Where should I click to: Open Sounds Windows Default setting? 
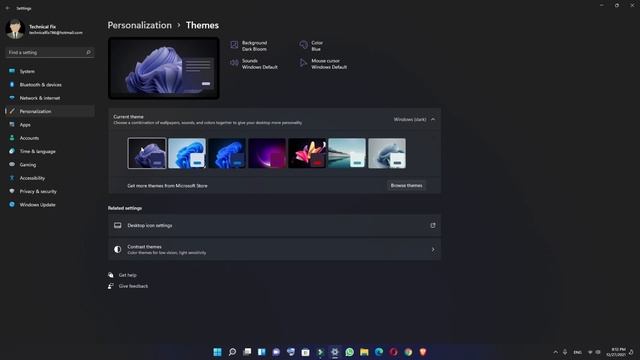click(x=254, y=64)
